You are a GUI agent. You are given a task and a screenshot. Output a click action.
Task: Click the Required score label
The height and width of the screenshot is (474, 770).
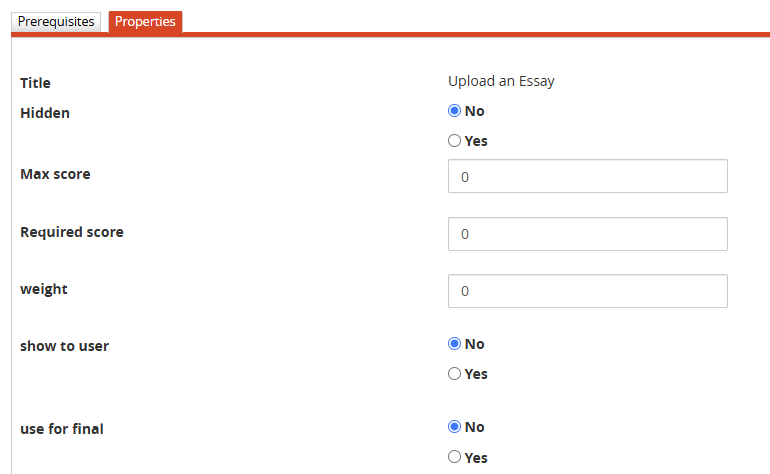click(x=72, y=232)
